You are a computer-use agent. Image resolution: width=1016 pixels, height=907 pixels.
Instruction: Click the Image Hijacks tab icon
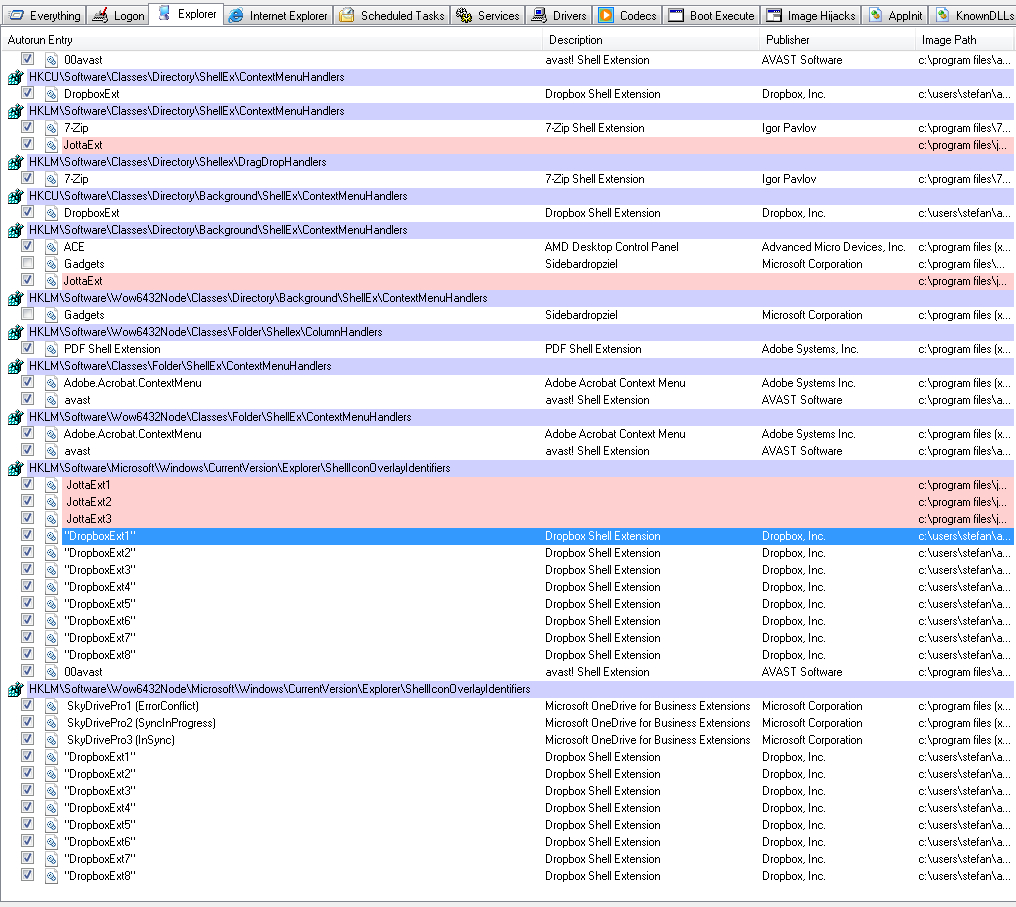[774, 16]
